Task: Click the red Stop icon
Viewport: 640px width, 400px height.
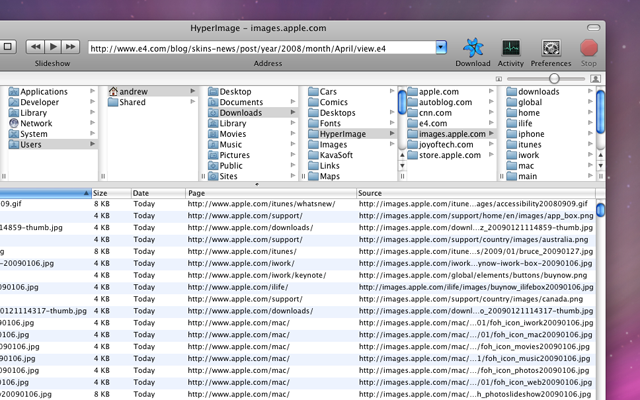Action: point(589,48)
